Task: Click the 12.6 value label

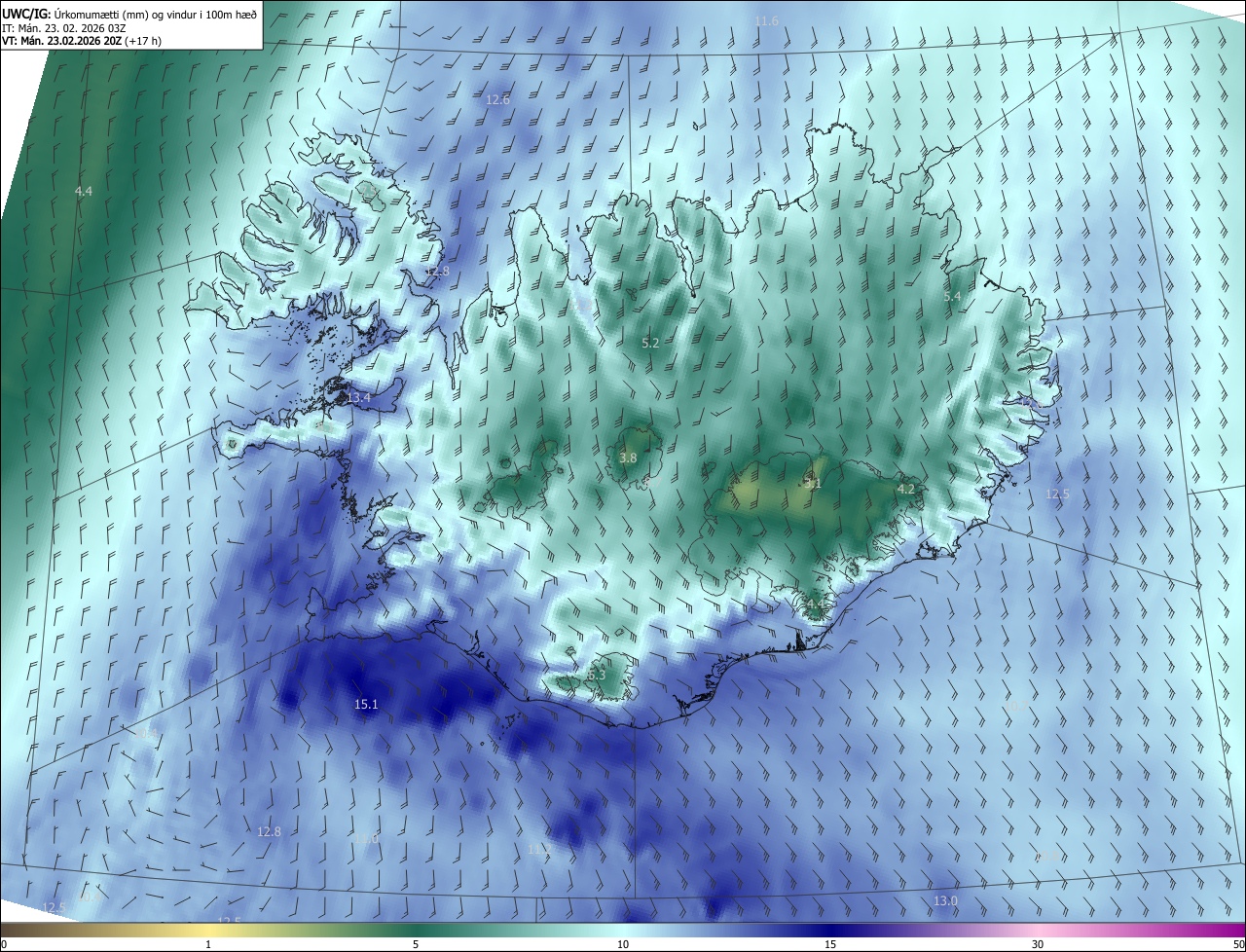Action: coord(497,99)
